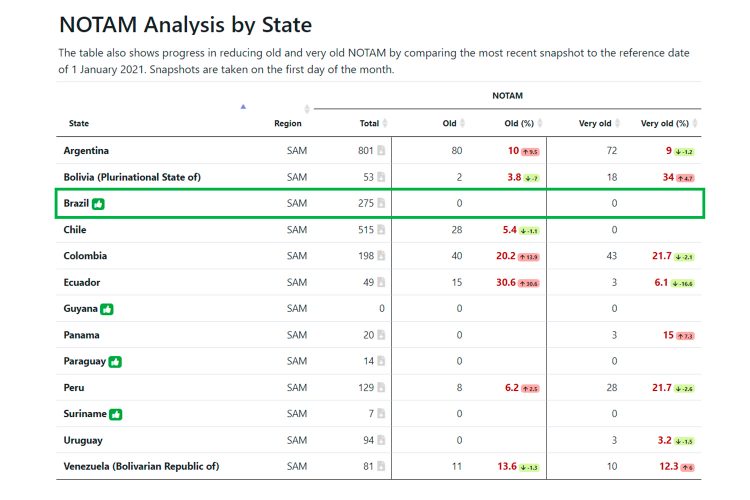The width and height of the screenshot is (750, 500).
Task: Click the green change badge beside Argentina's 9
Action: point(684,152)
